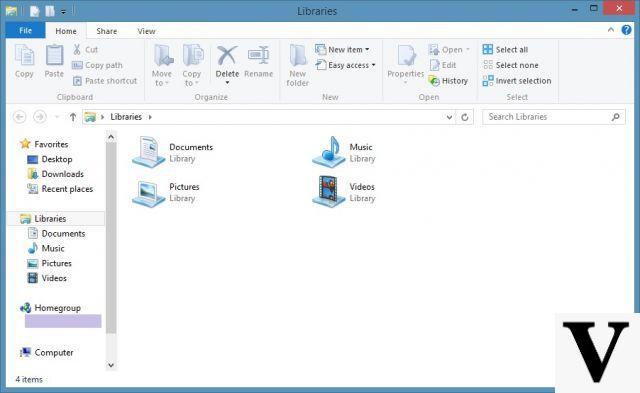Open the address bar history dropdown

pos(449,118)
